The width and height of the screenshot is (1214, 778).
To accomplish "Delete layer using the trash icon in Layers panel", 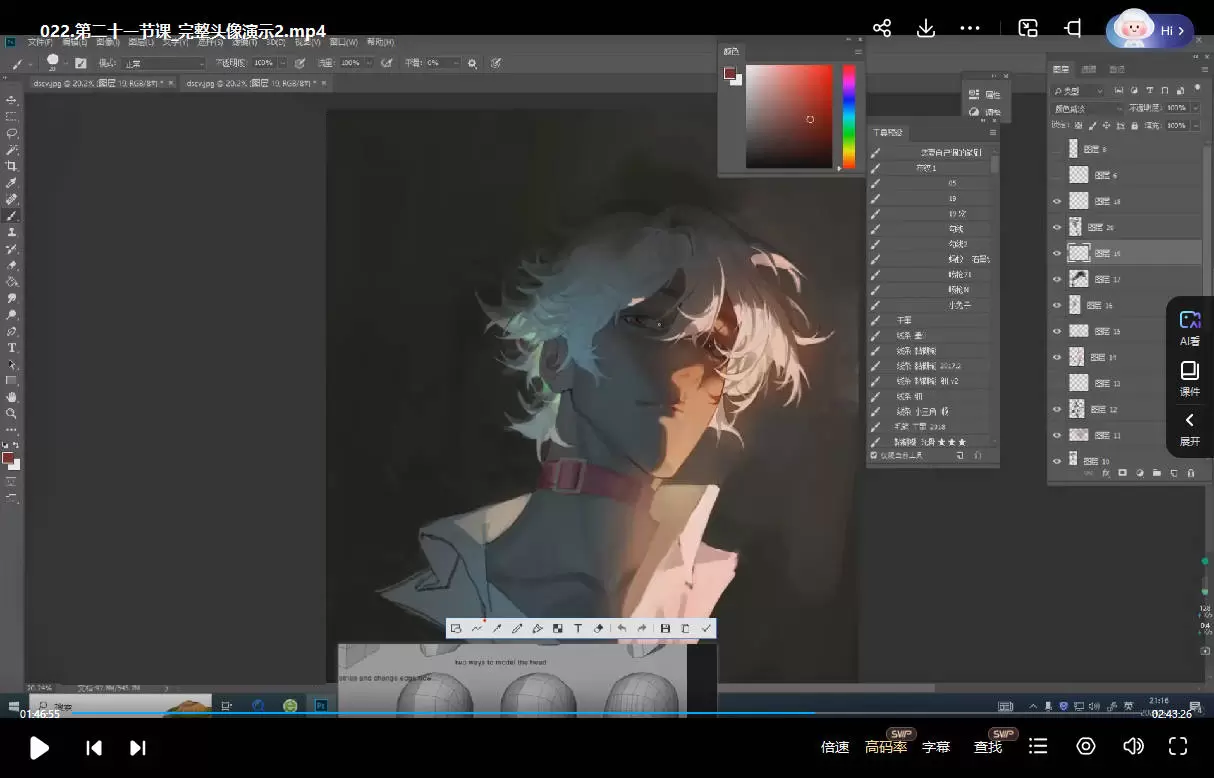I will tap(1191, 473).
